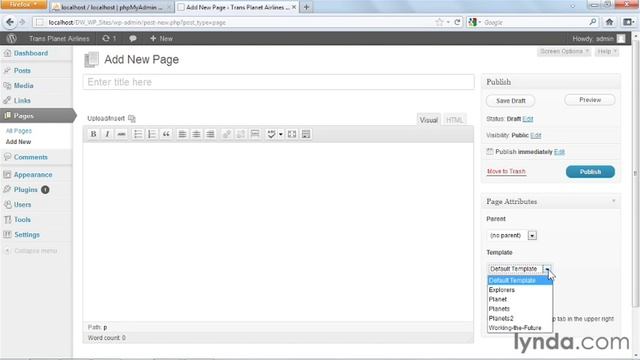The image size is (640, 360).
Task: Align text right
Action: click(210, 134)
